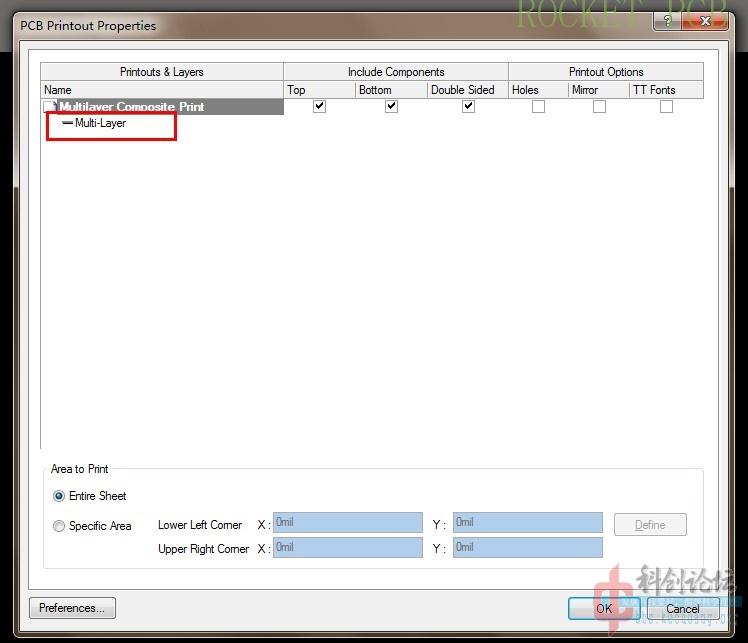This screenshot has width=748, height=643.
Task: Click the Printouts & Layers header
Action: 162,72
